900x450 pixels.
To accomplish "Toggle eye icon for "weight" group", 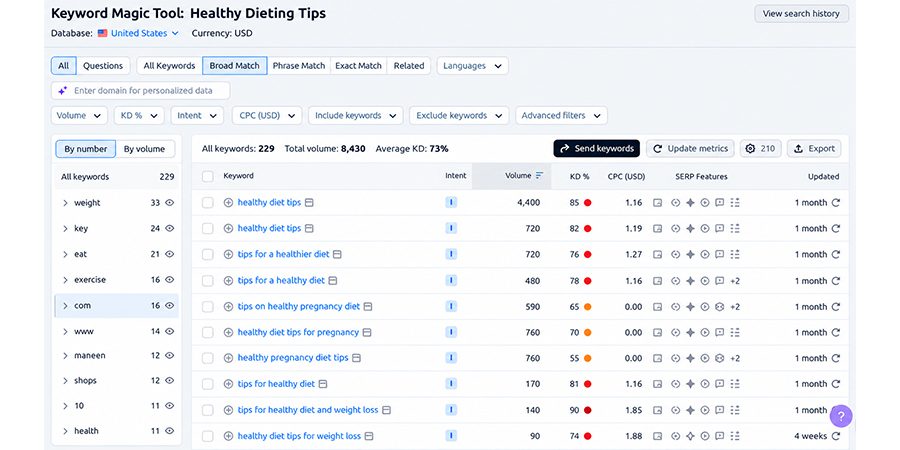I will click(x=169, y=203).
